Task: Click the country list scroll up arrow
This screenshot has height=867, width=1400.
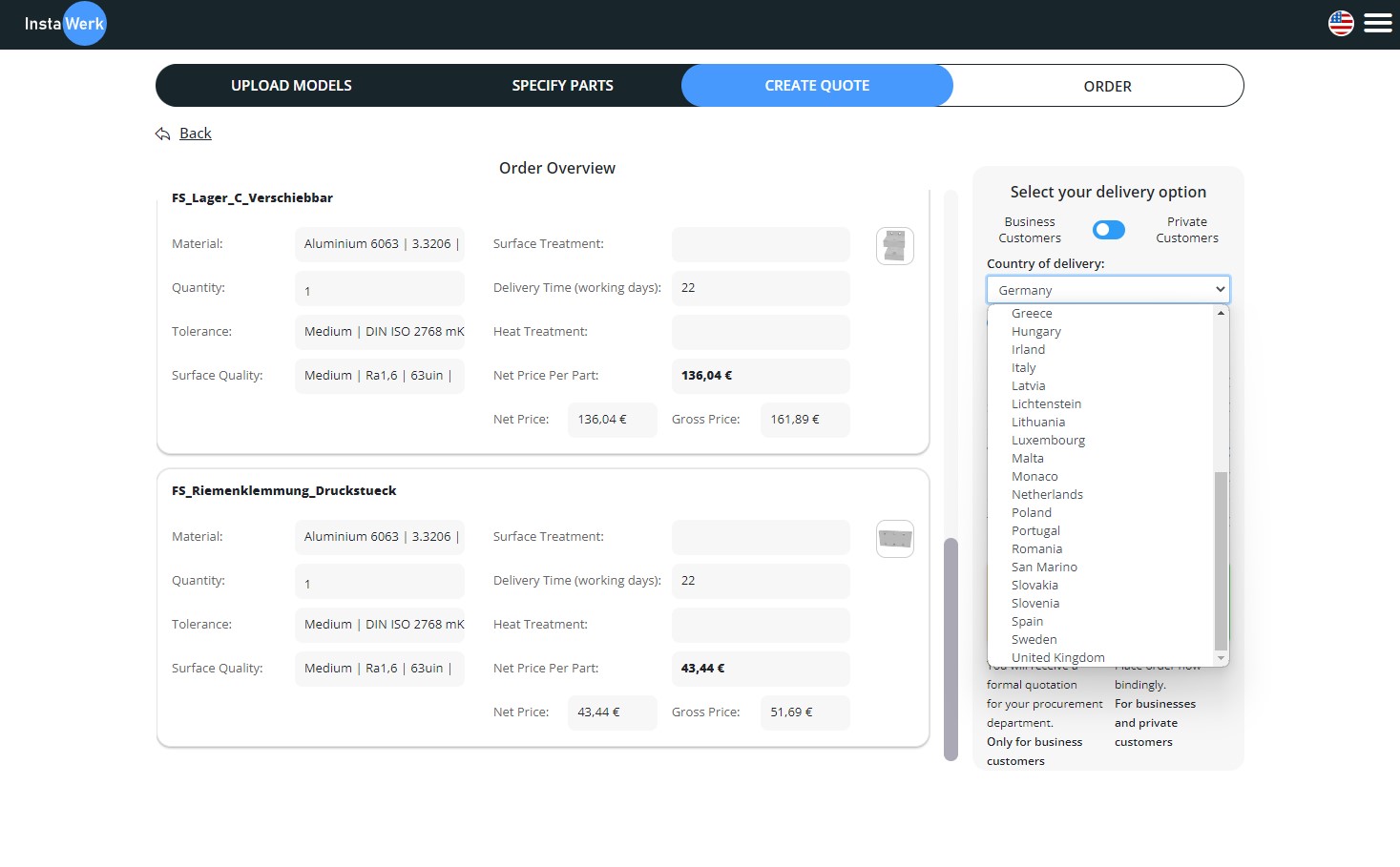Action: coord(1221,313)
